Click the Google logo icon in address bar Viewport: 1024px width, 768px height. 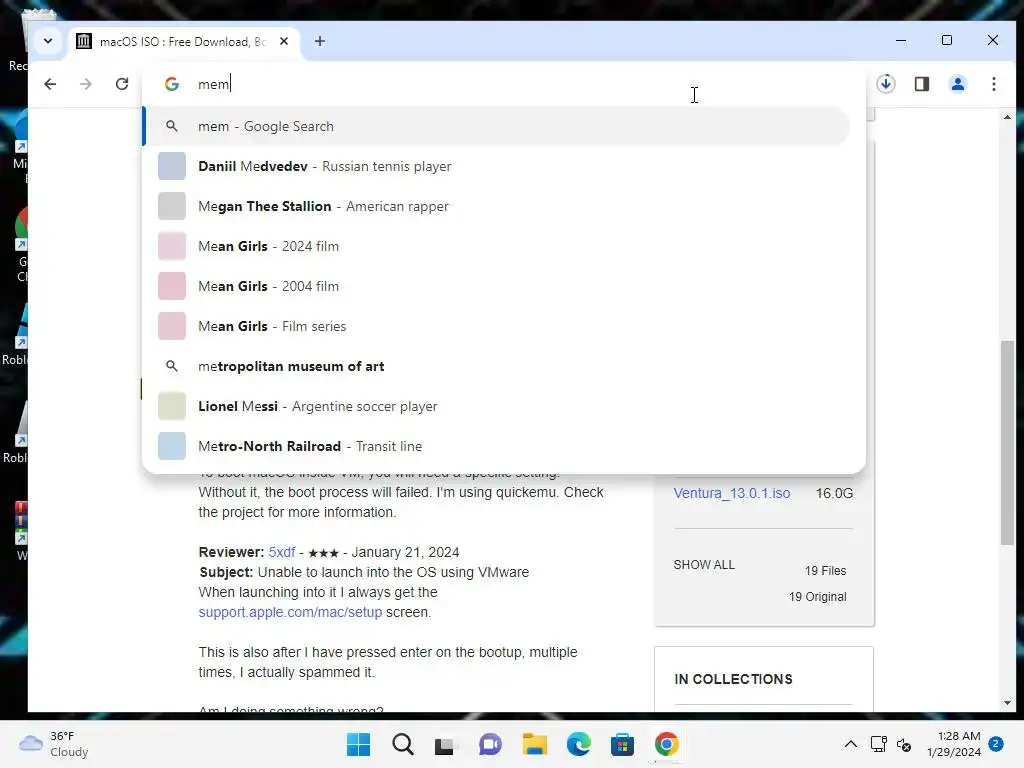tap(172, 84)
